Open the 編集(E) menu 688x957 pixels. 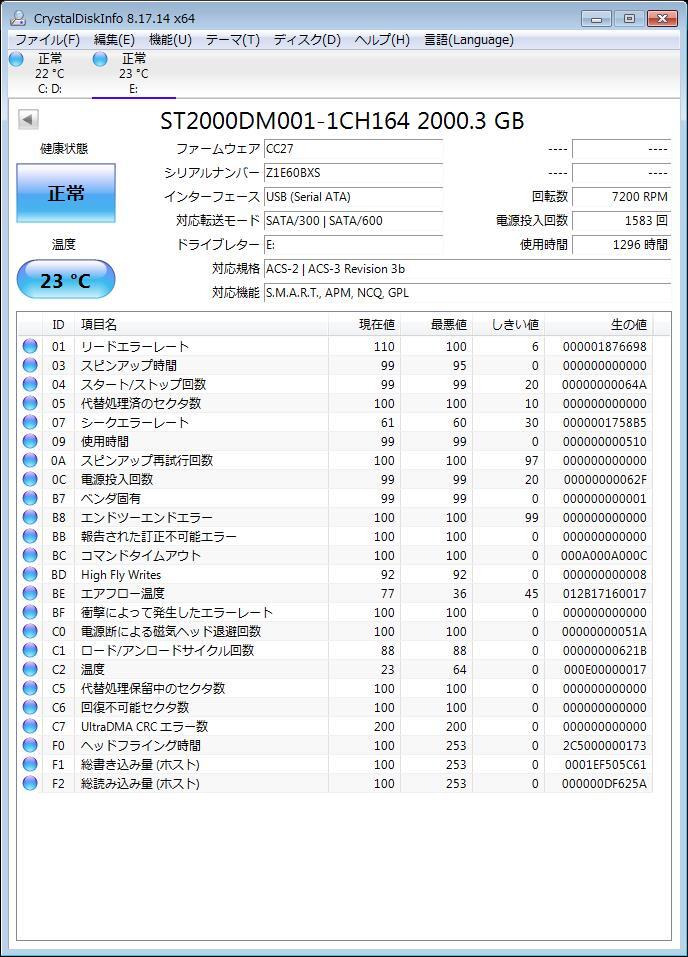114,40
